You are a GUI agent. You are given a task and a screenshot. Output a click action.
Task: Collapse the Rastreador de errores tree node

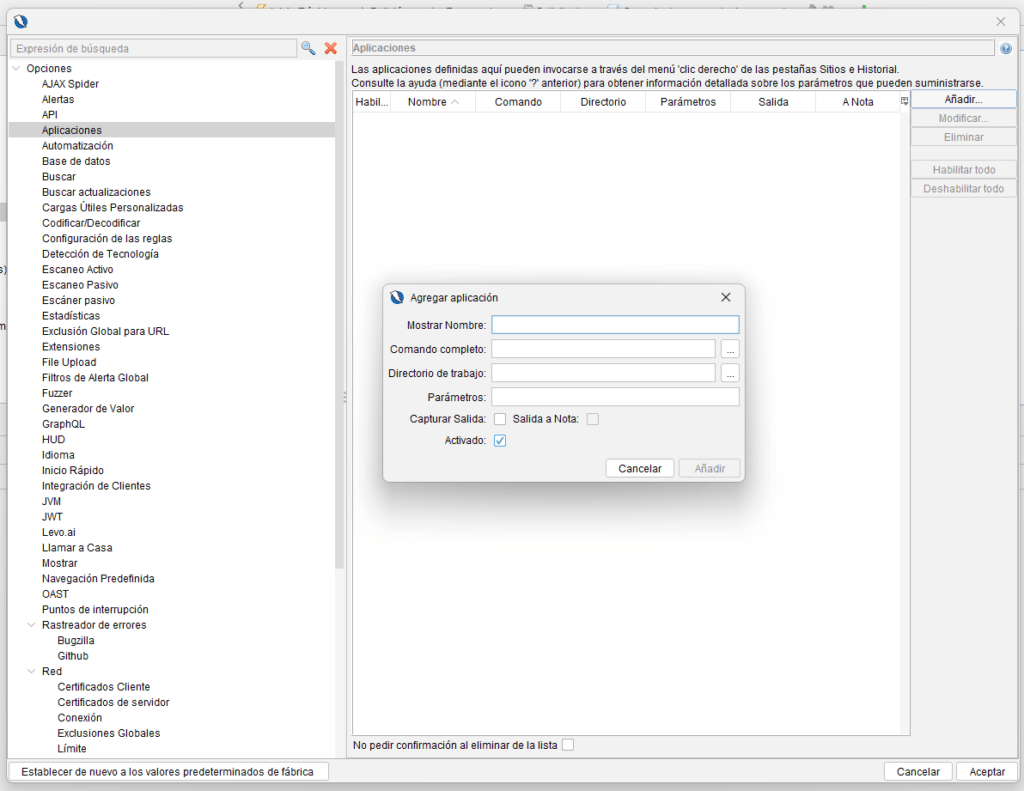[x=32, y=625]
